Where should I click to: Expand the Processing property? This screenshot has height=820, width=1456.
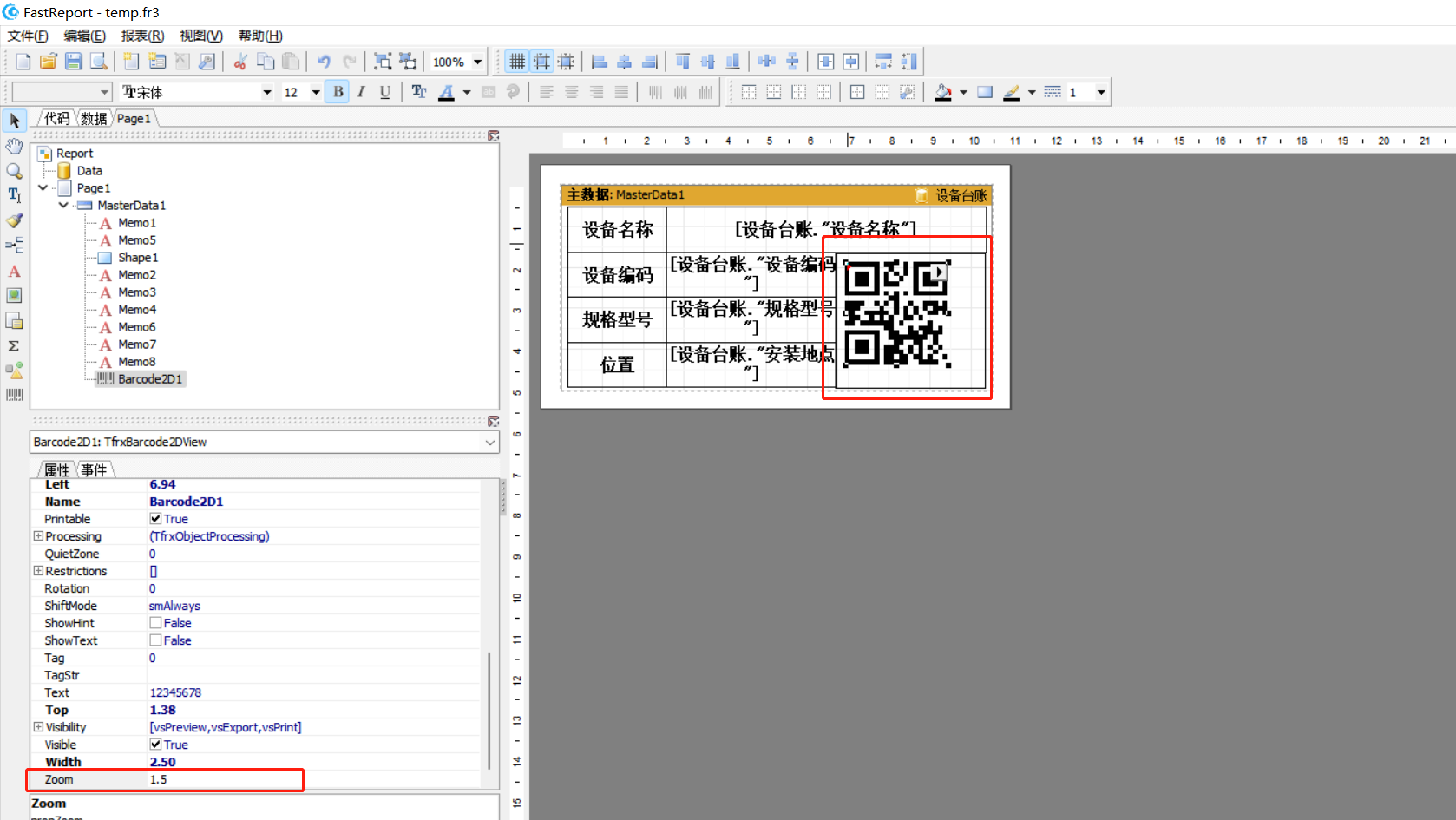pyautogui.click(x=38, y=536)
